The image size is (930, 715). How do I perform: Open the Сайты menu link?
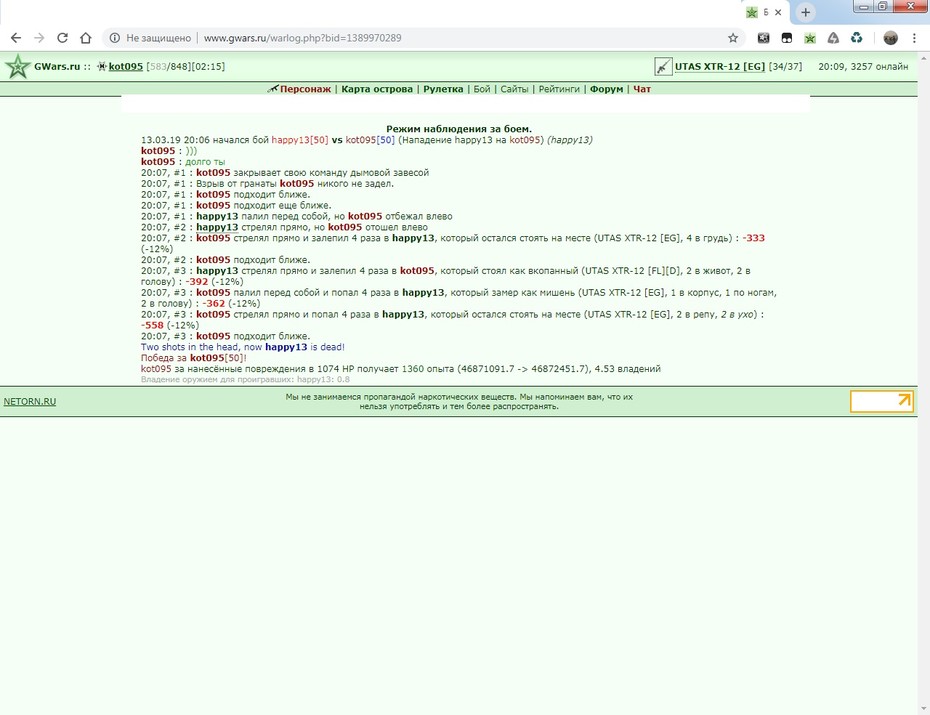514,89
